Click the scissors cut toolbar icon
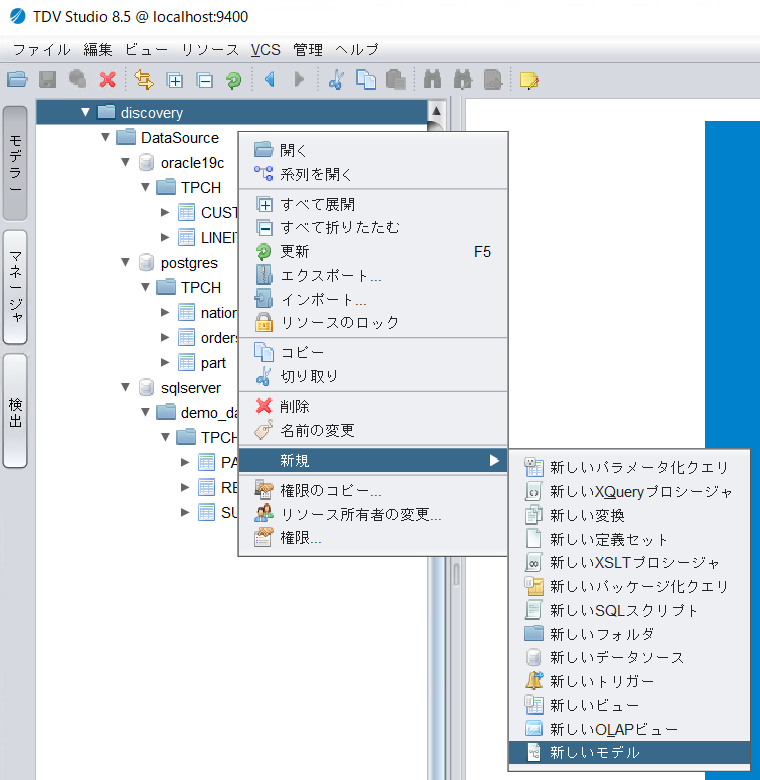The width and height of the screenshot is (760, 780). point(336,80)
